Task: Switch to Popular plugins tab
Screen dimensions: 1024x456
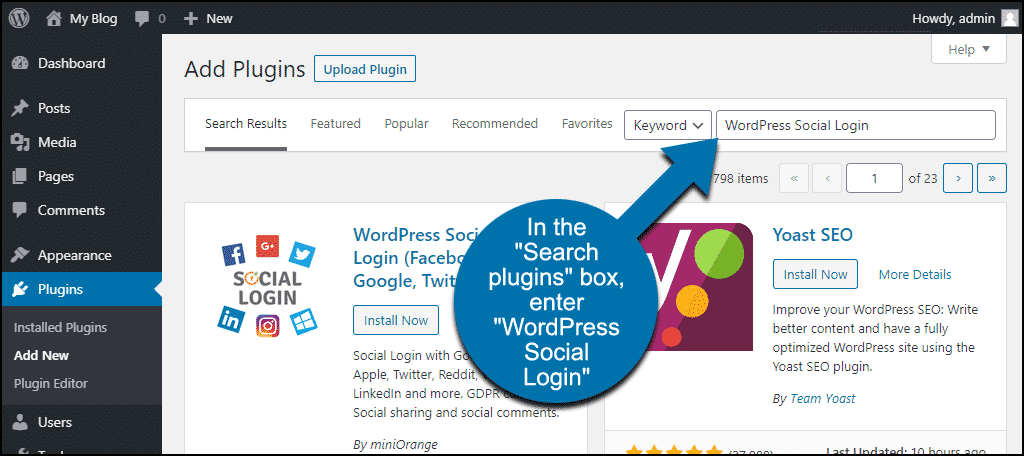Action: [x=406, y=123]
